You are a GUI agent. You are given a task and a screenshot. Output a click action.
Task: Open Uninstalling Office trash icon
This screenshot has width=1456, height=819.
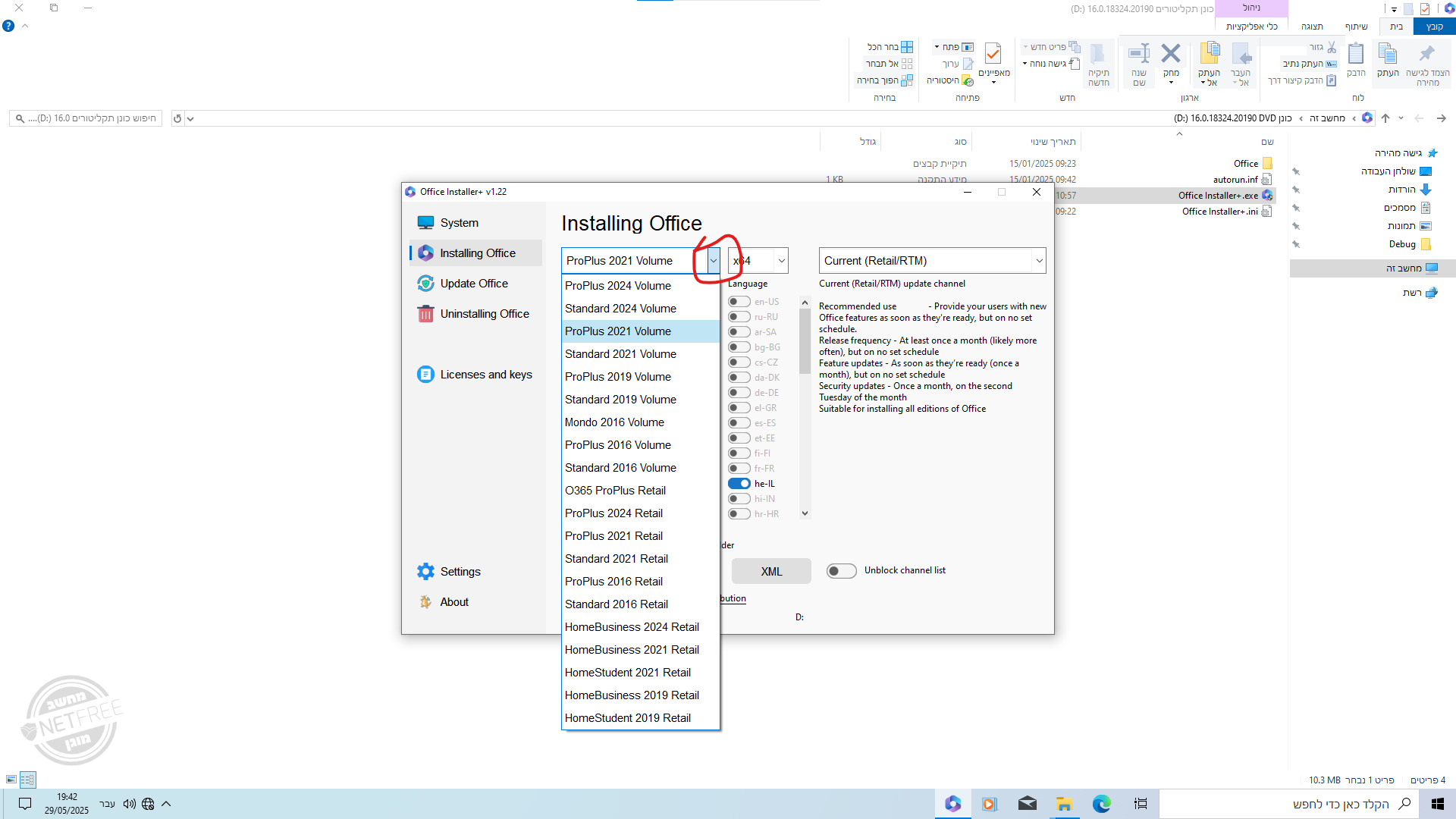coord(425,314)
